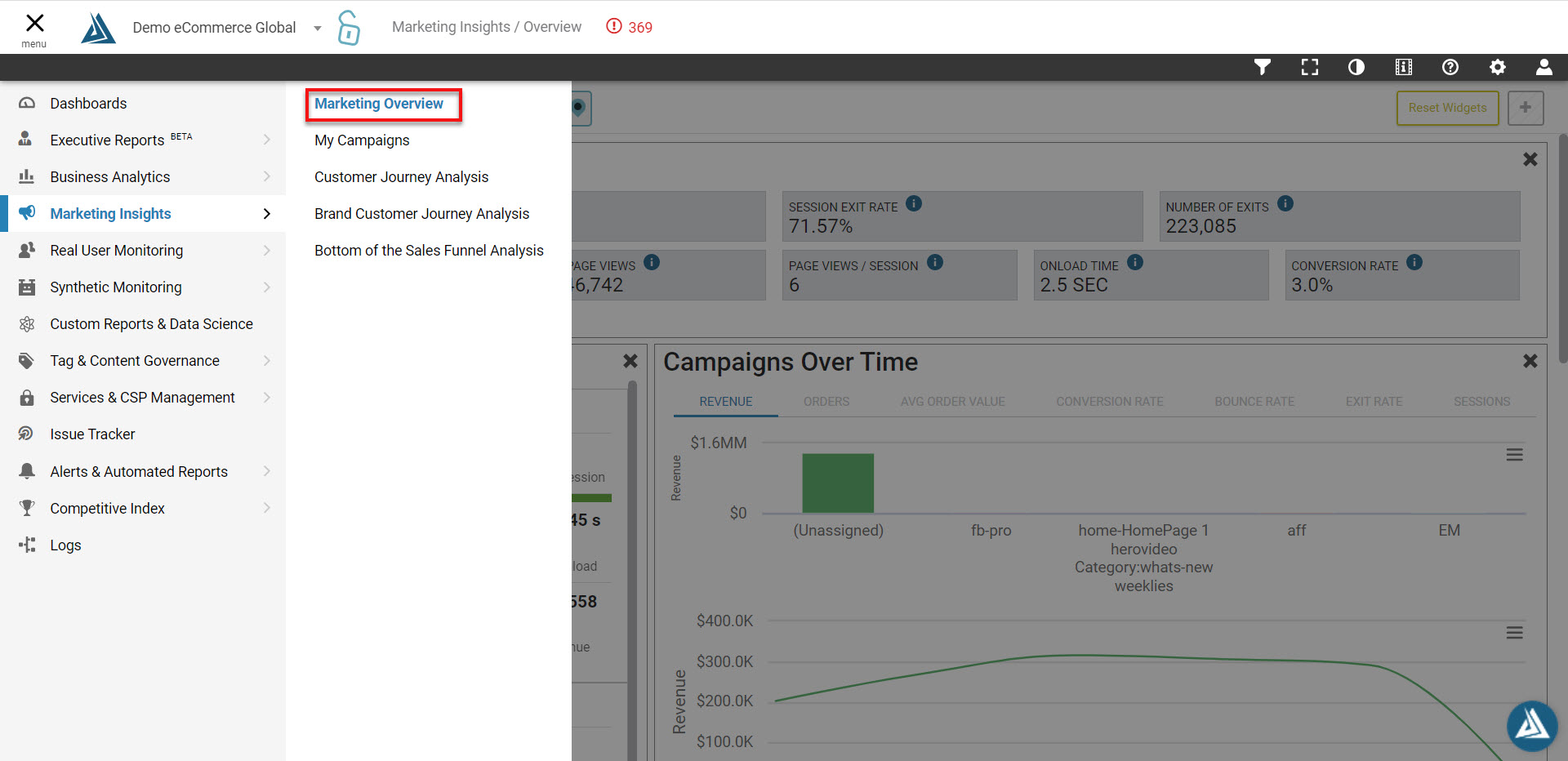The width and height of the screenshot is (1568, 761).
Task: Click the Conversion Rate info icon
Action: tap(1414, 262)
